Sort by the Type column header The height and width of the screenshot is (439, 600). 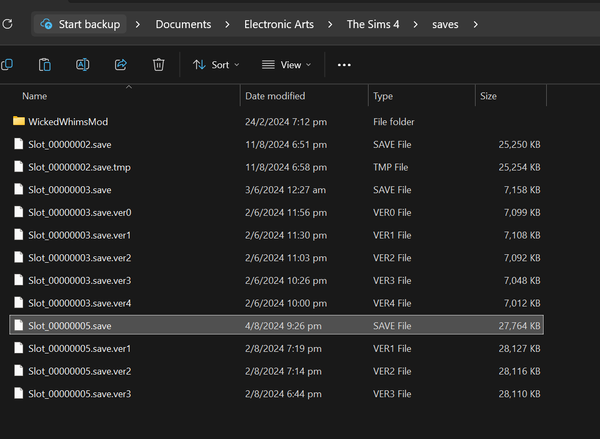383,96
